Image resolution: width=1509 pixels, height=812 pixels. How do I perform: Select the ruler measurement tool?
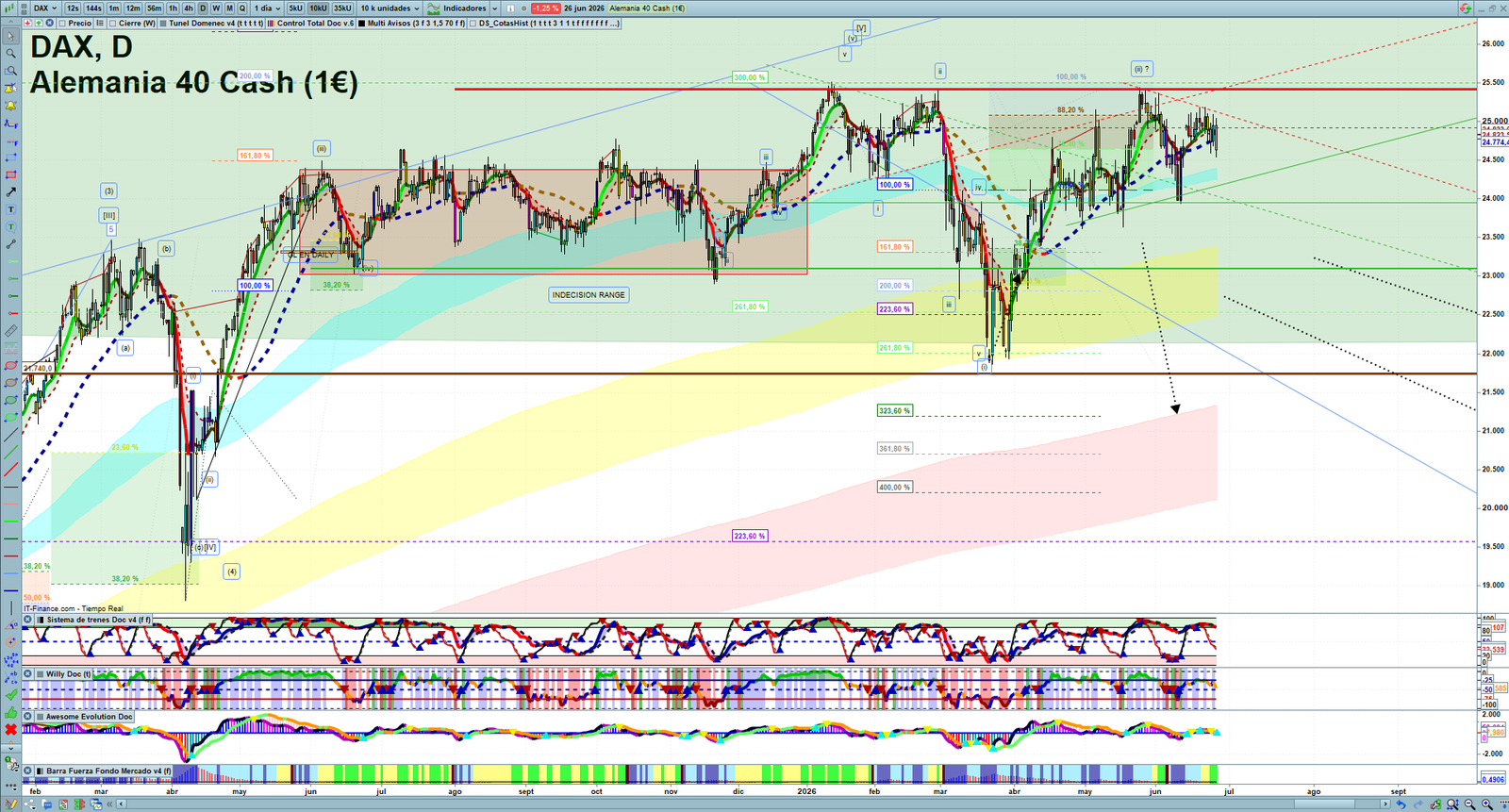pyautogui.click(x=10, y=330)
